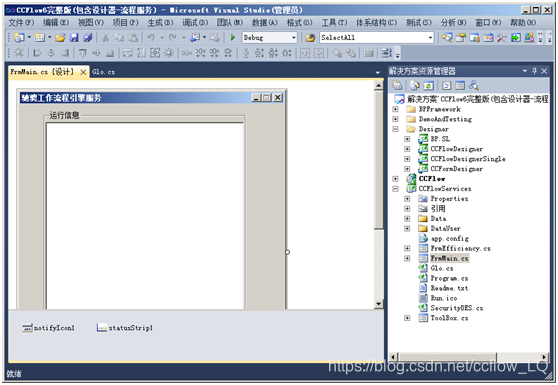Pin Solution Explorer auto-hide button
The image size is (558, 385).
click(534, 71)
